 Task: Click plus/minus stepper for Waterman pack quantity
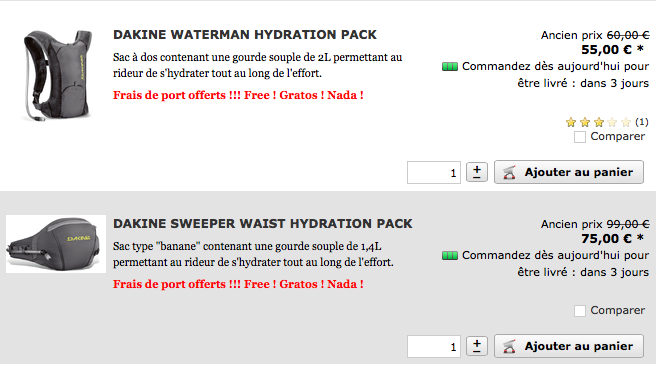(477, 172)
